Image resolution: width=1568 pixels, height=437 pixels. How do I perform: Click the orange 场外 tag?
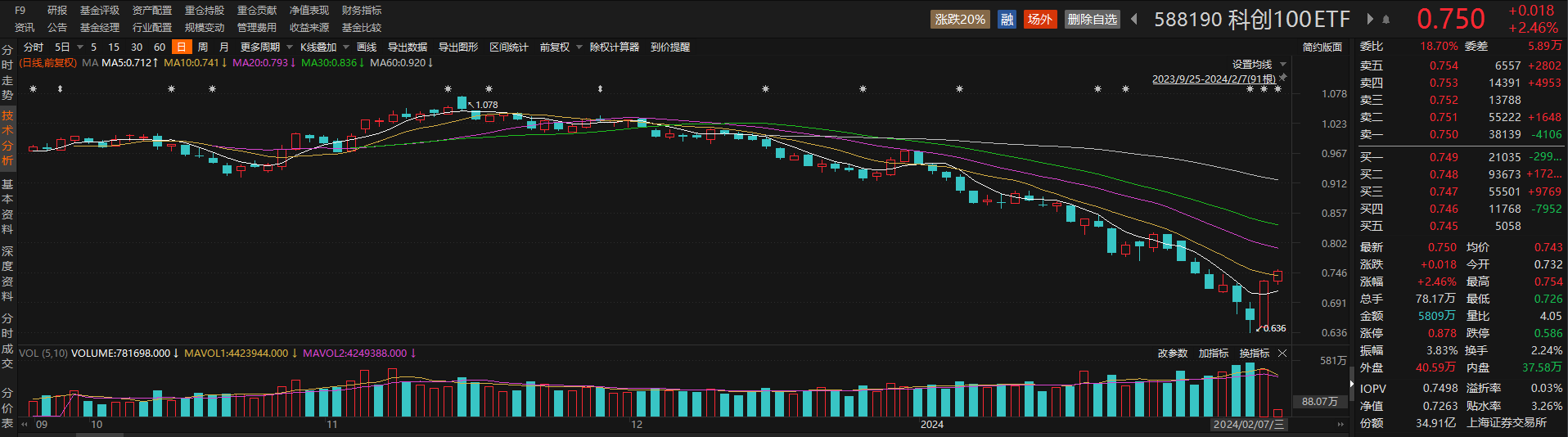point(1040,20)
